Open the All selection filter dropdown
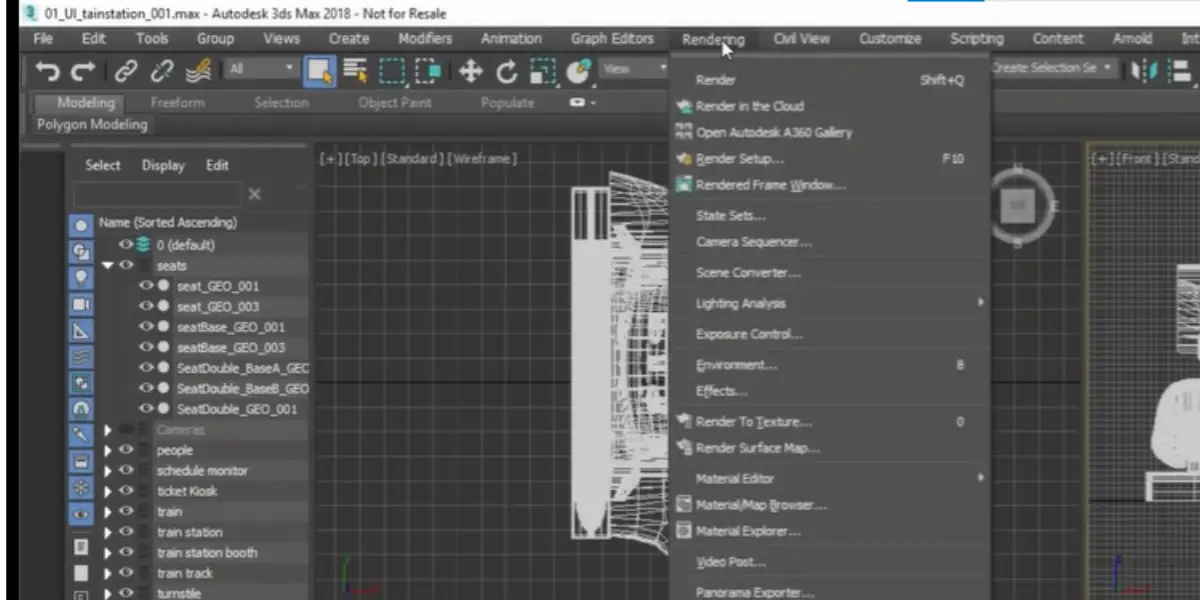This screenshot has height=600, width=1200. click(x=261, y=69)
